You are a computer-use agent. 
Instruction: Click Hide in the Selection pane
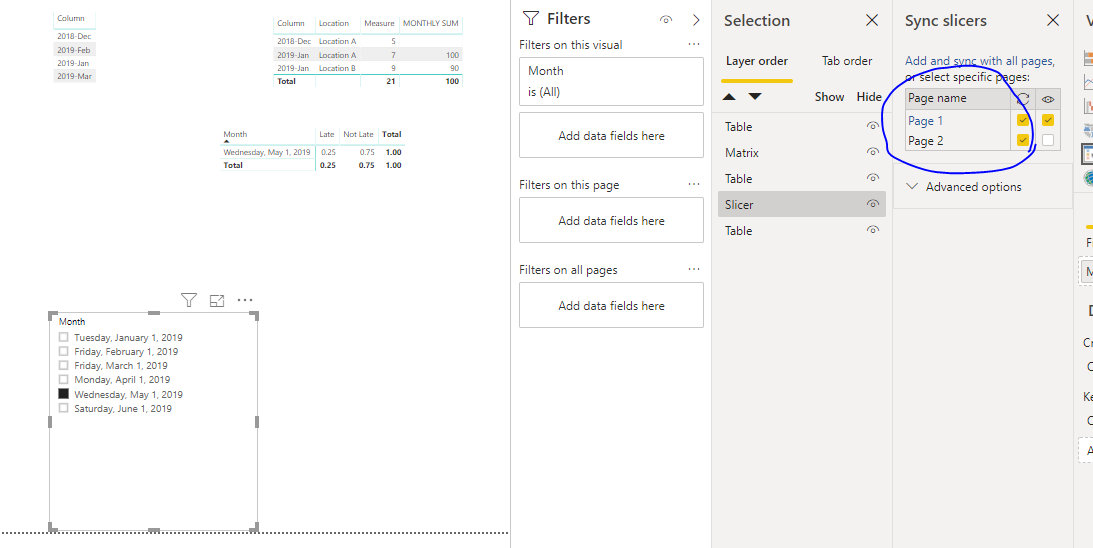tap(869, 97)
